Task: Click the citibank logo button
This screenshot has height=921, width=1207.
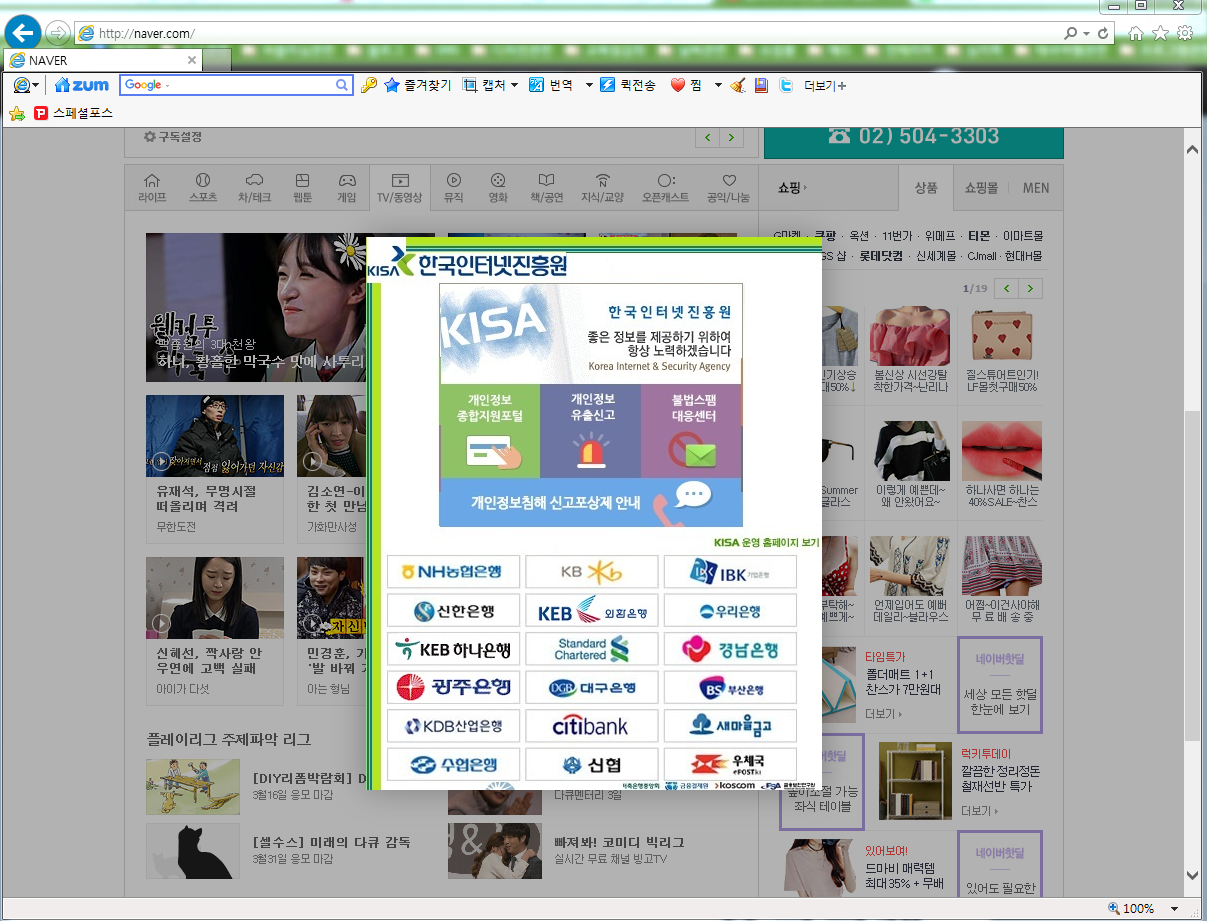Action: (x=591, y=726)
